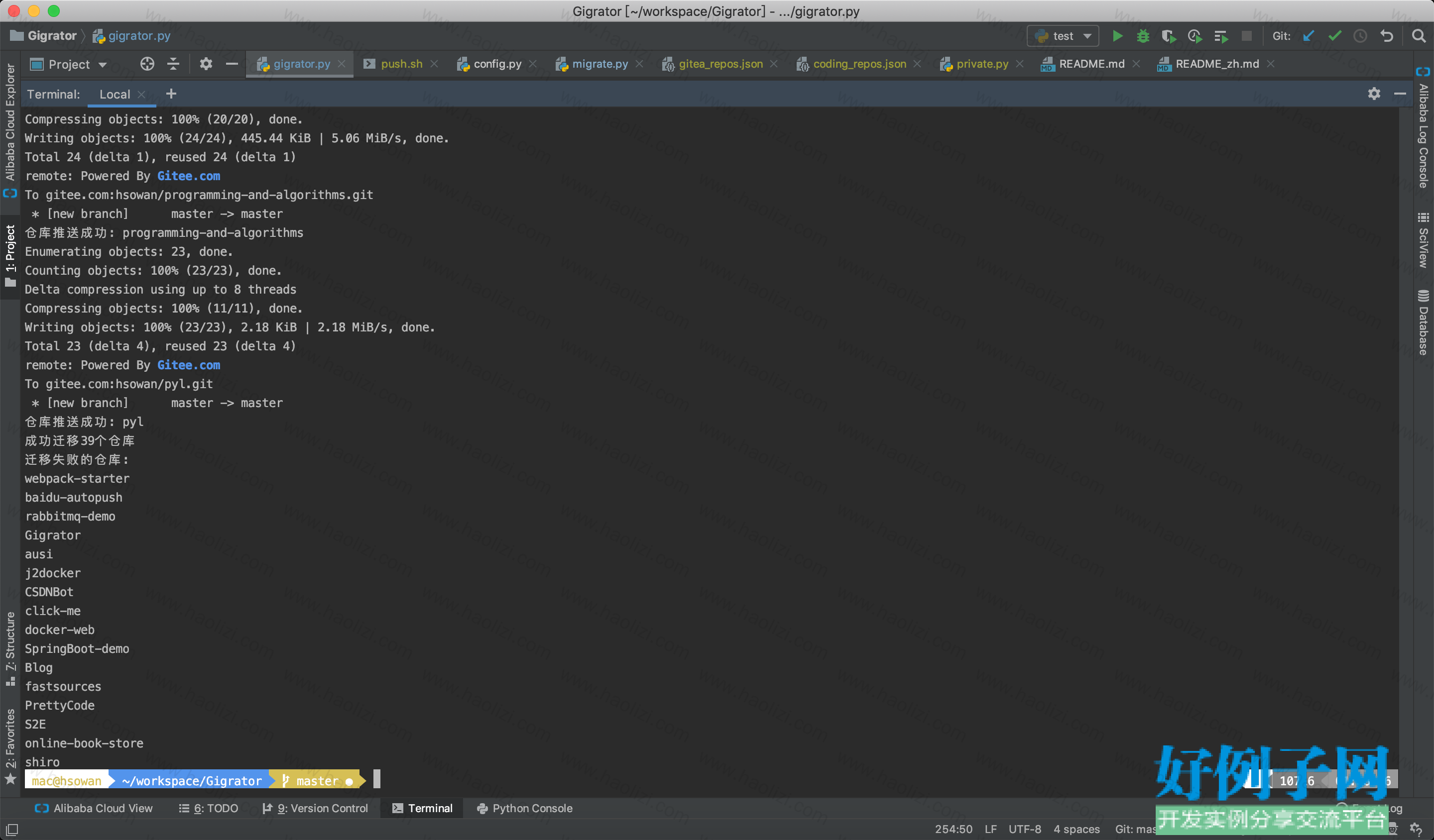Open the Python Console
This screenshot has width=1434, height=840.
[x=524, y=808]
